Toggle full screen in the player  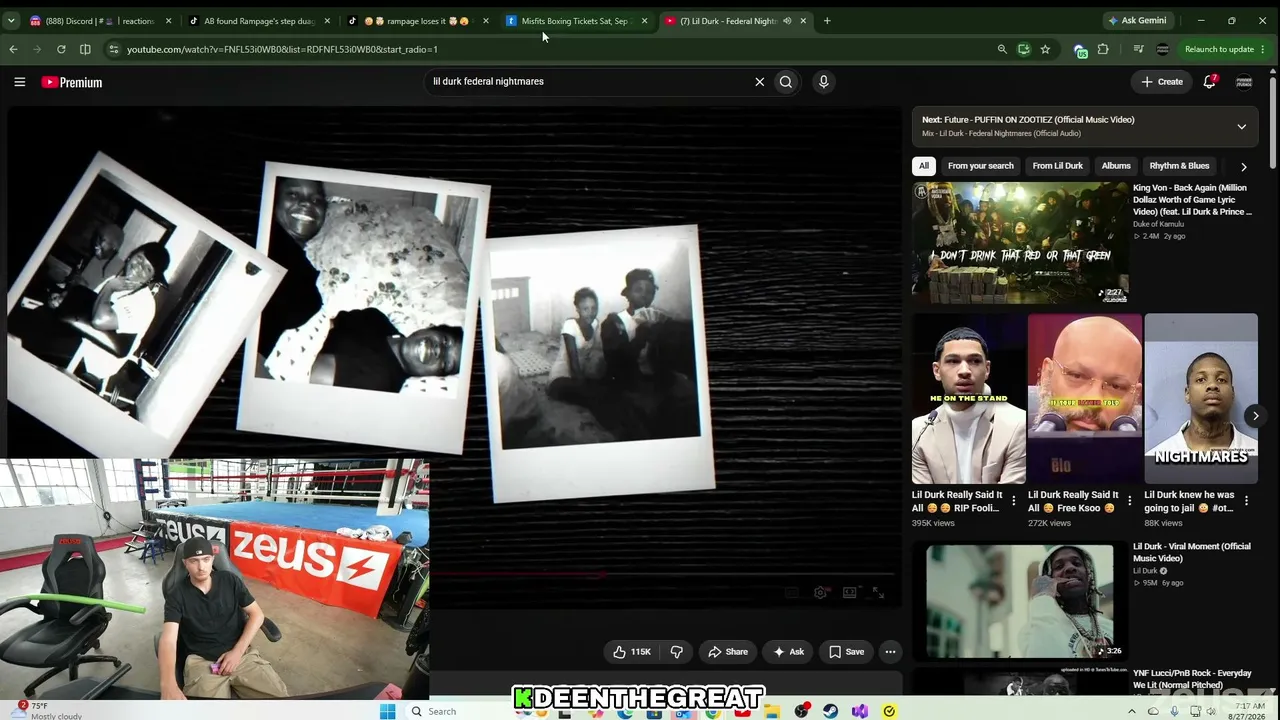pyautogui.click(x=877, y=593)
